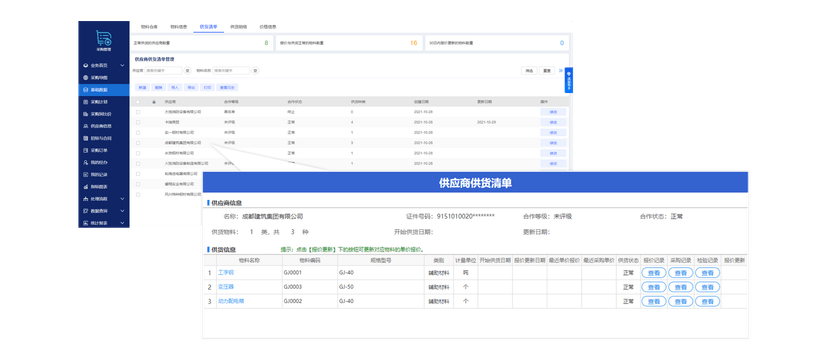Click the 采购计划 sidebar icon
The height and width of the screenshot is (363, 828).
86,102
